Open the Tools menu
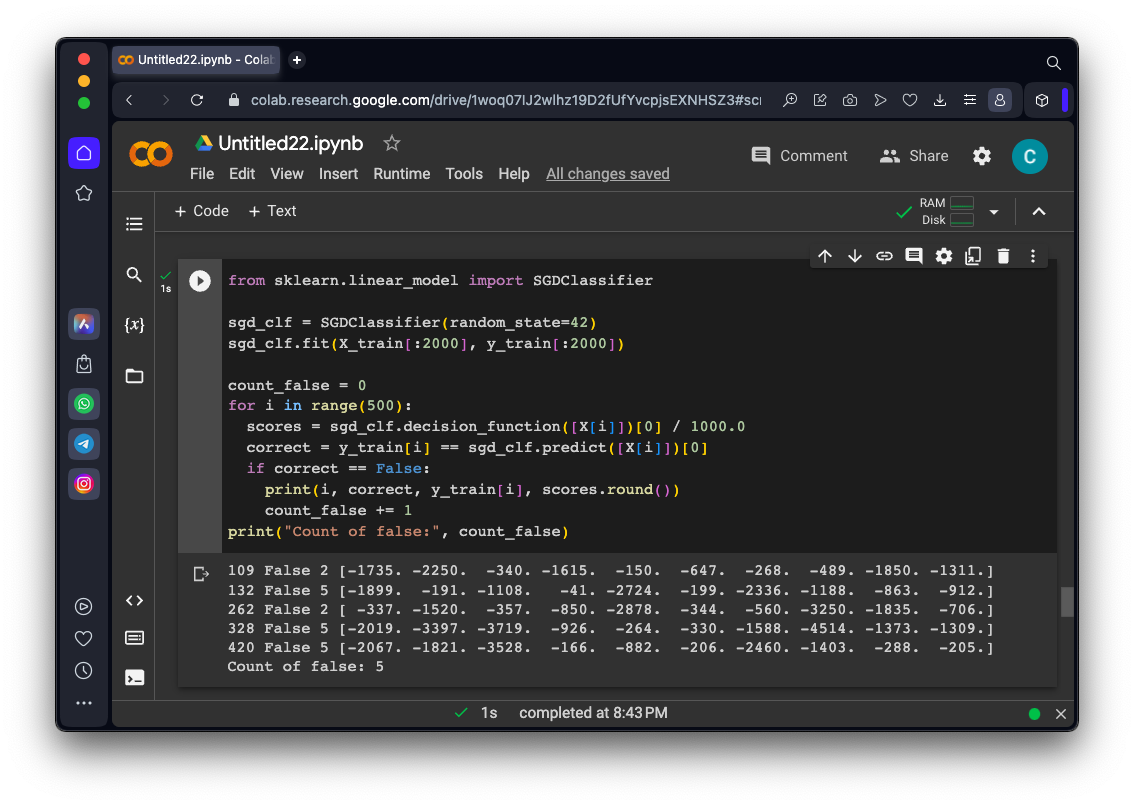 [464, 174]
